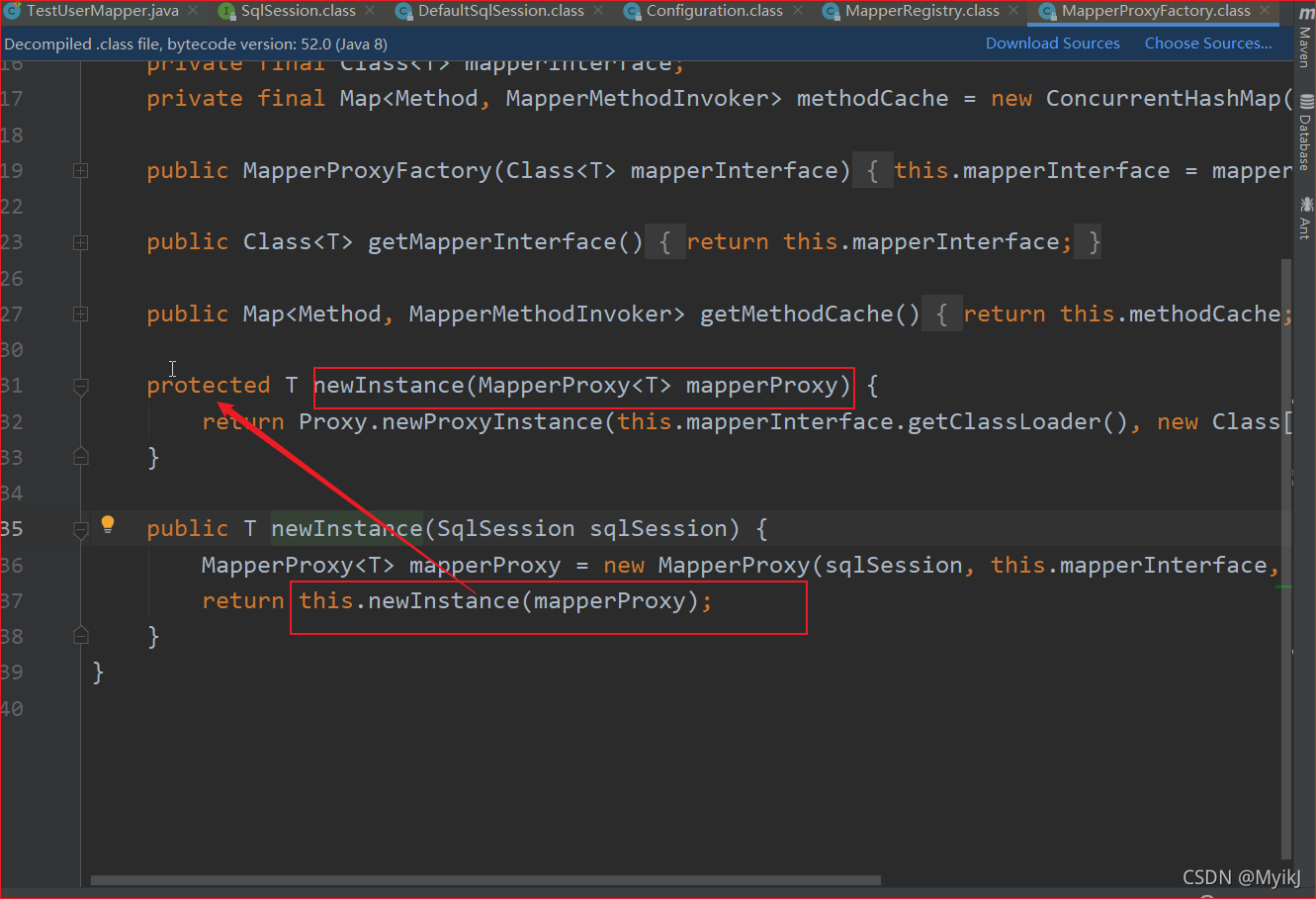
Task: Click 'MapperProxy<T> mapperProxy' variable declaration
Action: [x=381, y=566]
